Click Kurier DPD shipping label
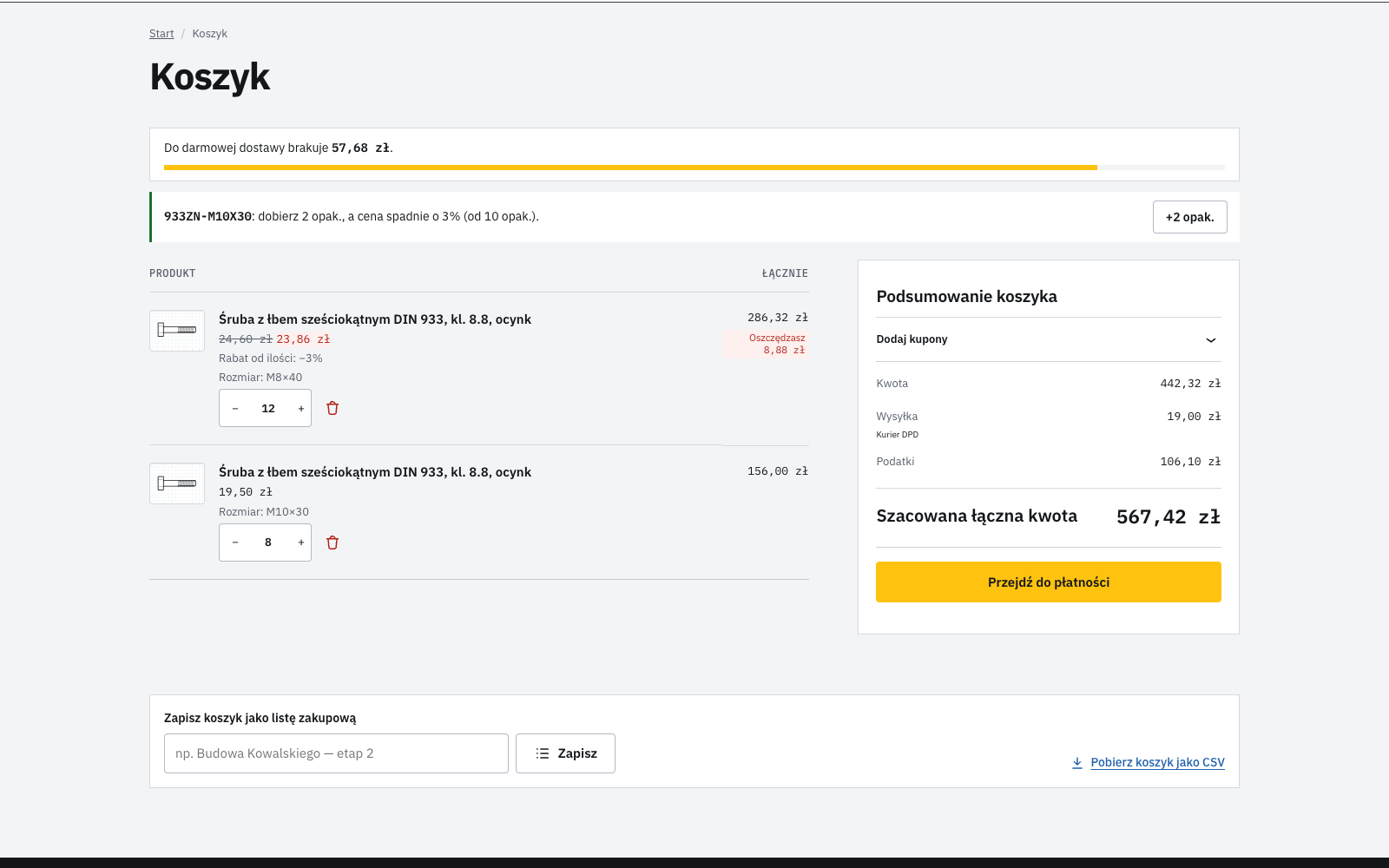Image resolution: width=1389 pixels, height=868 pixels. pyautogui.click(x=897, y=435)
